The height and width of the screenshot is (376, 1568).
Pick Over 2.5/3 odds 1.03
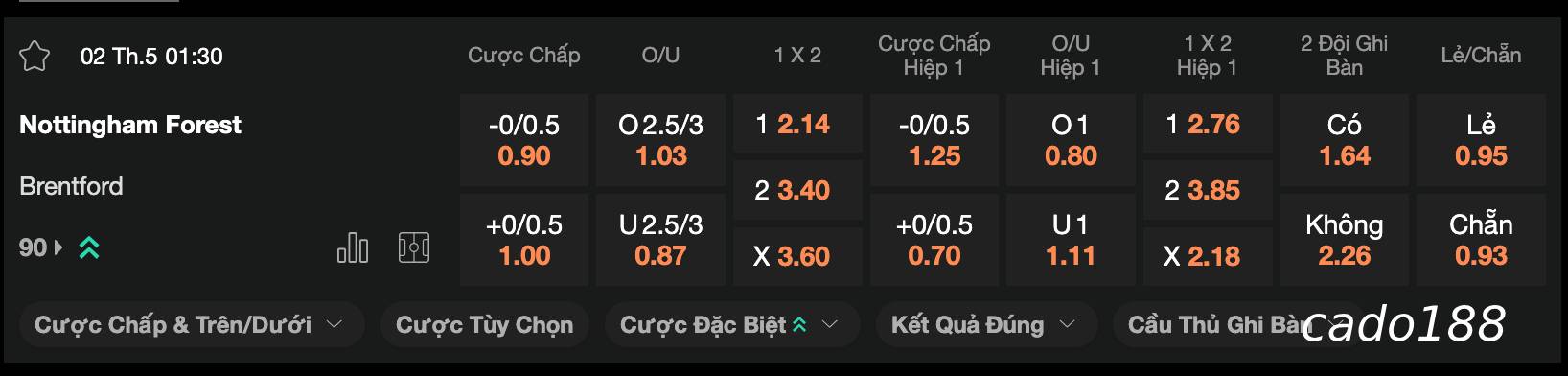[660, 140]
